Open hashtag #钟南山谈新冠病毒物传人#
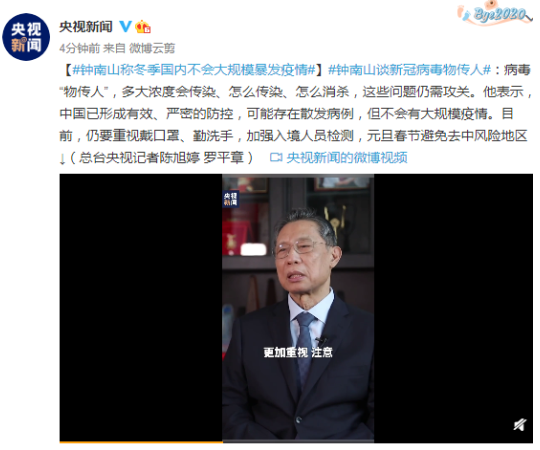Image resolution: width=540 pixels, height=450 pixels. [x=409, y=70]
